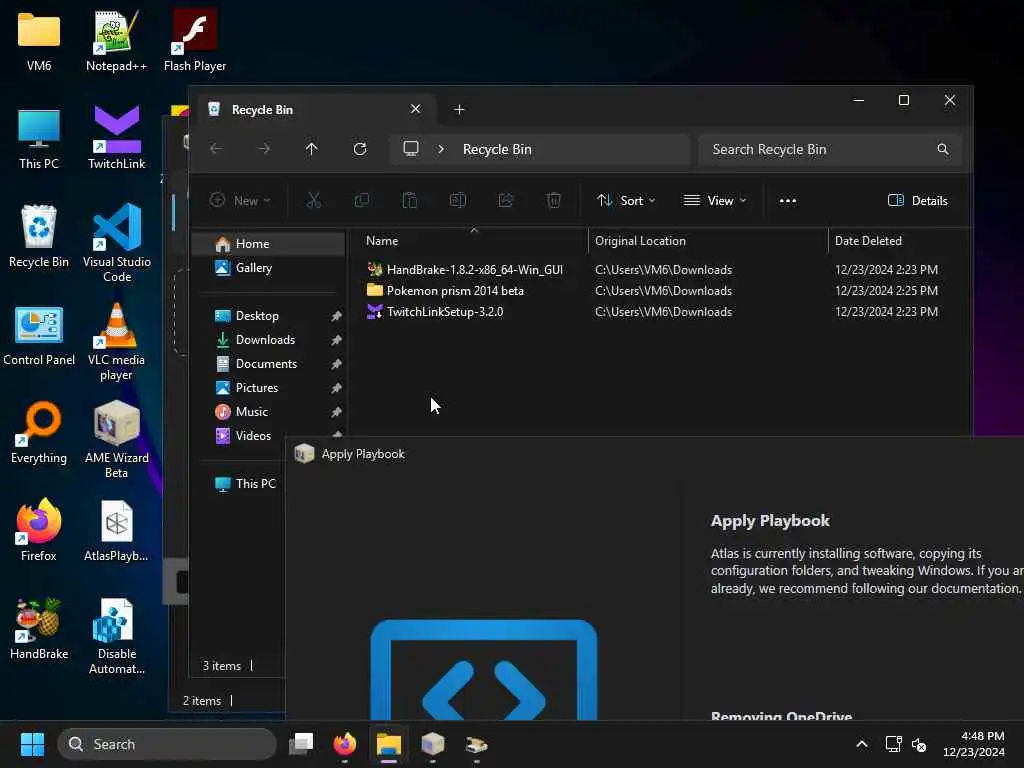Image resolution: width=1024 pixels, height=768 pixels.
Task: Open AME Wizard from the taskbar
Action: pyautogui.click(x=432, y=744)
